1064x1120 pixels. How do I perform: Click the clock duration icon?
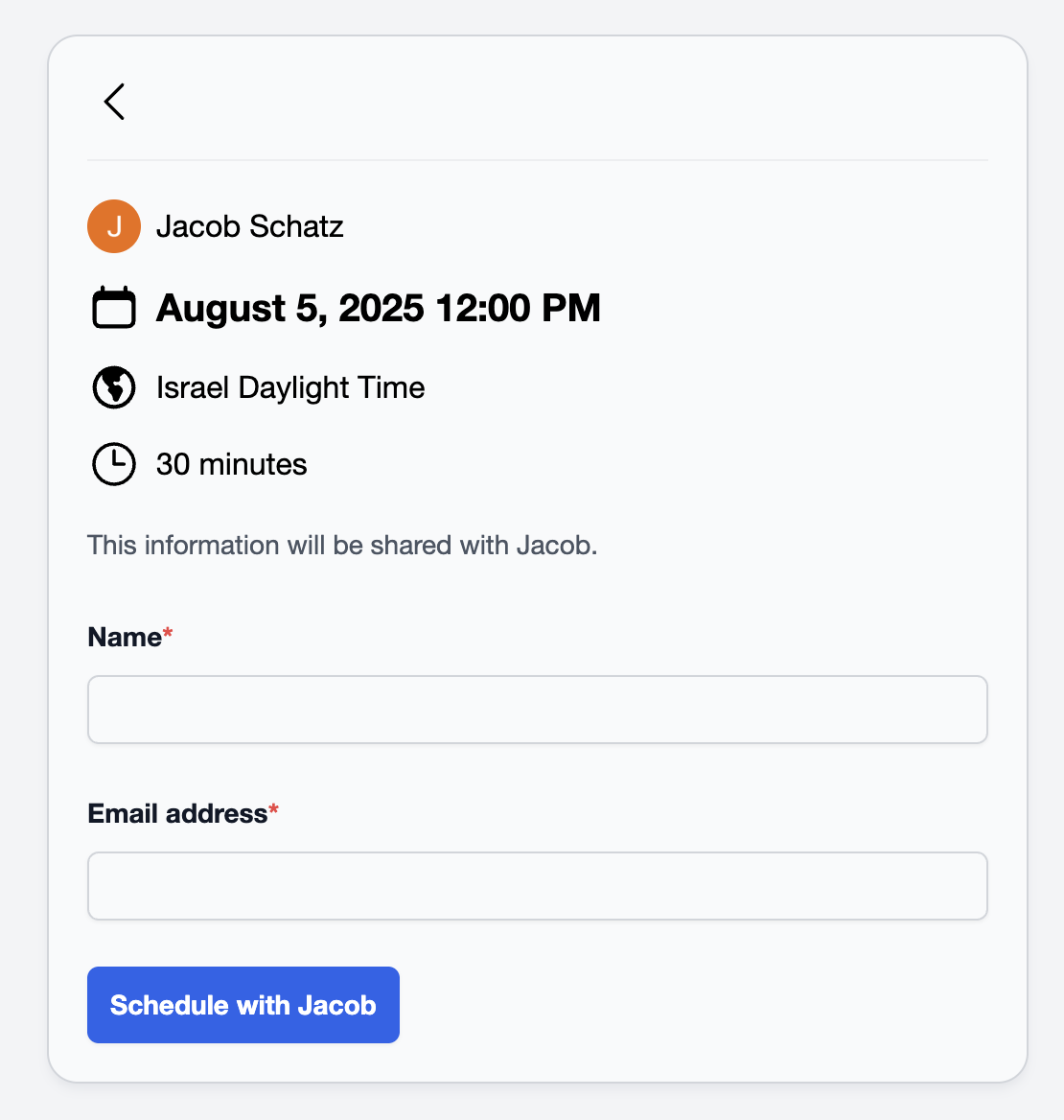pos(114,464)
